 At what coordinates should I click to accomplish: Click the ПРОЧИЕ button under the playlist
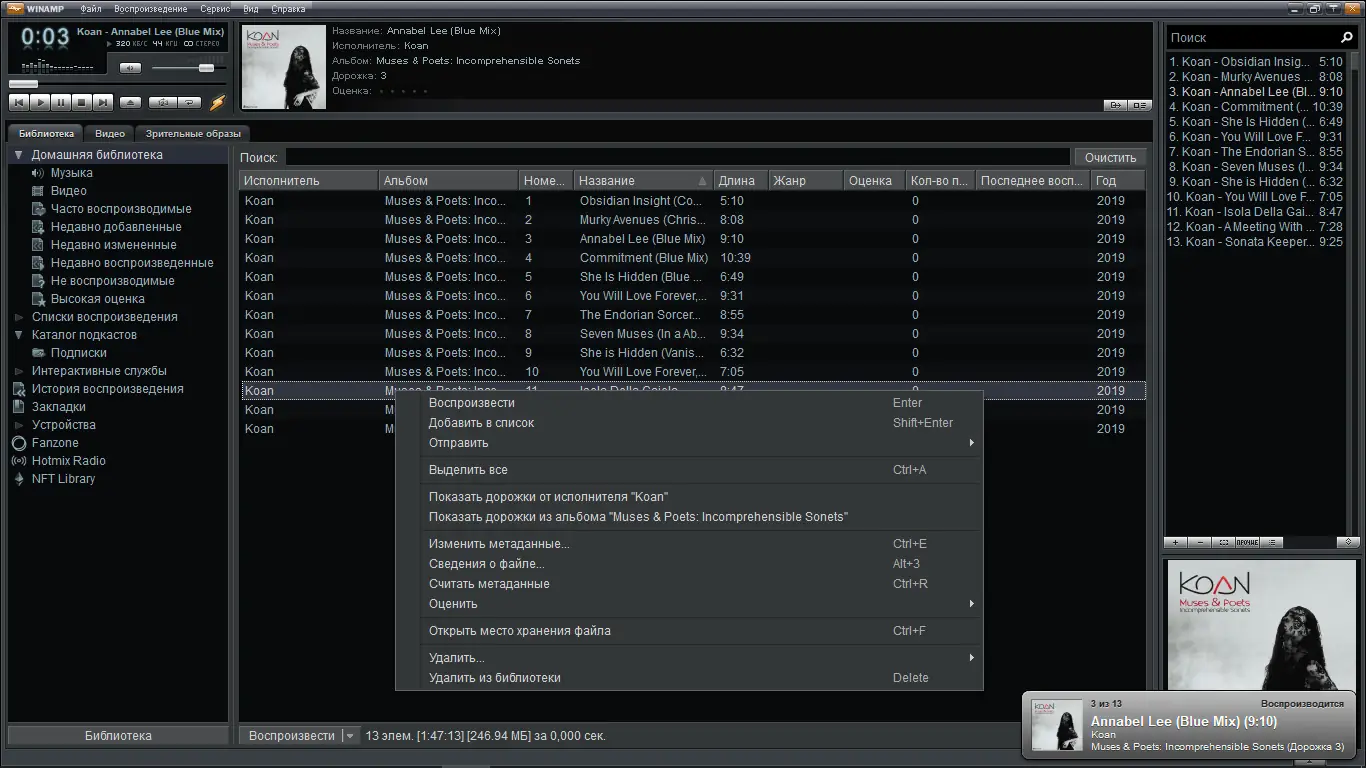point(1247,542)
